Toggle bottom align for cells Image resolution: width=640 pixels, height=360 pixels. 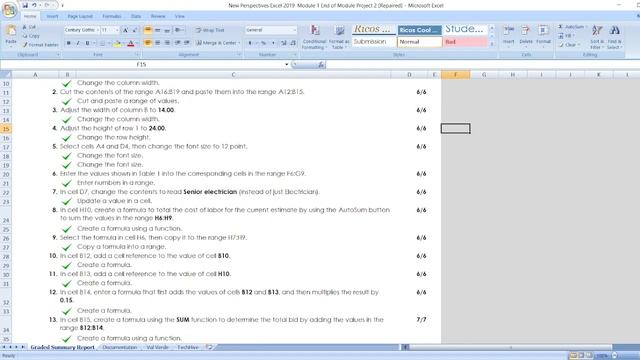click(x=167, y=30)
